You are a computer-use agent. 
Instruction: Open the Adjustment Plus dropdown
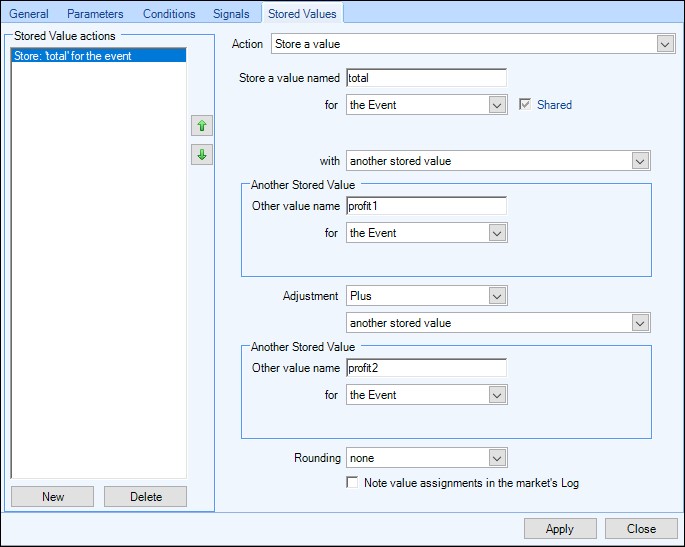point(427,296)
